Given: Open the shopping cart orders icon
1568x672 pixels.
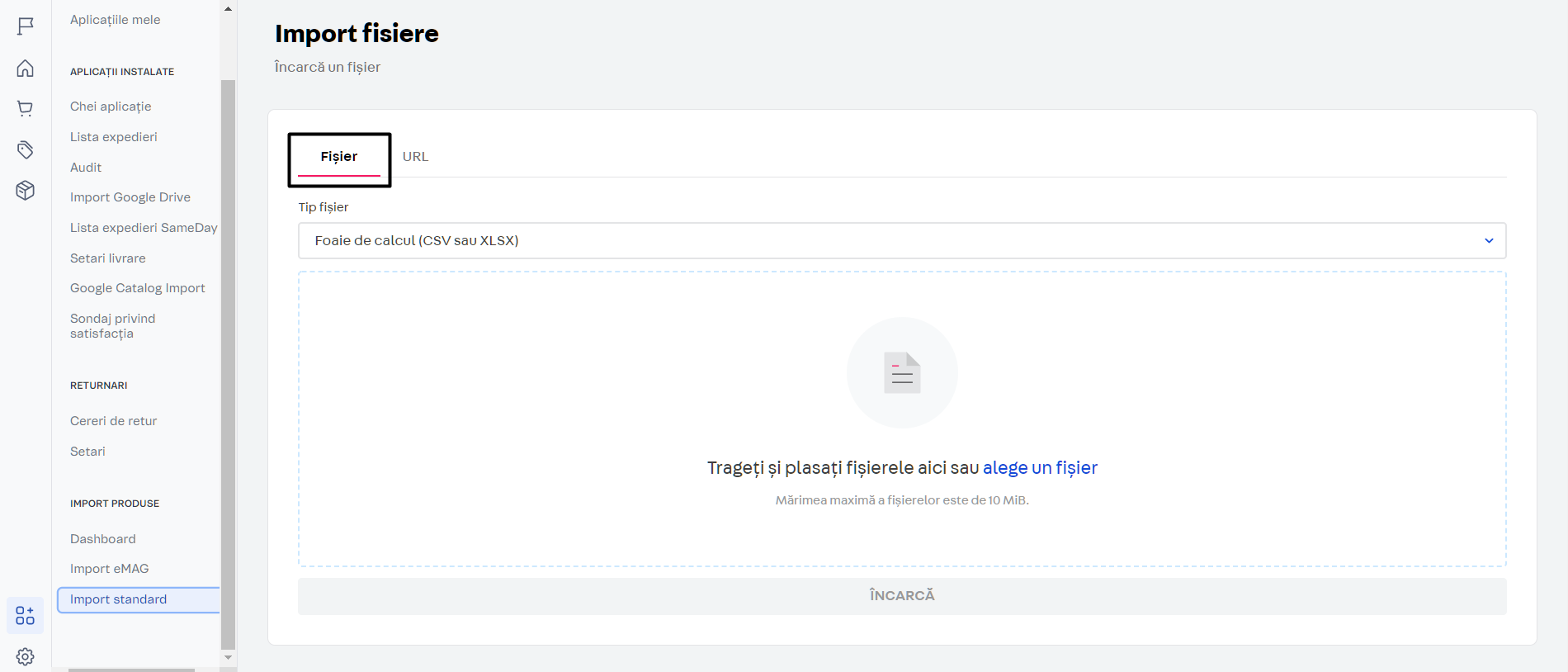Looking at the screenshot, I should pos(26,108).
